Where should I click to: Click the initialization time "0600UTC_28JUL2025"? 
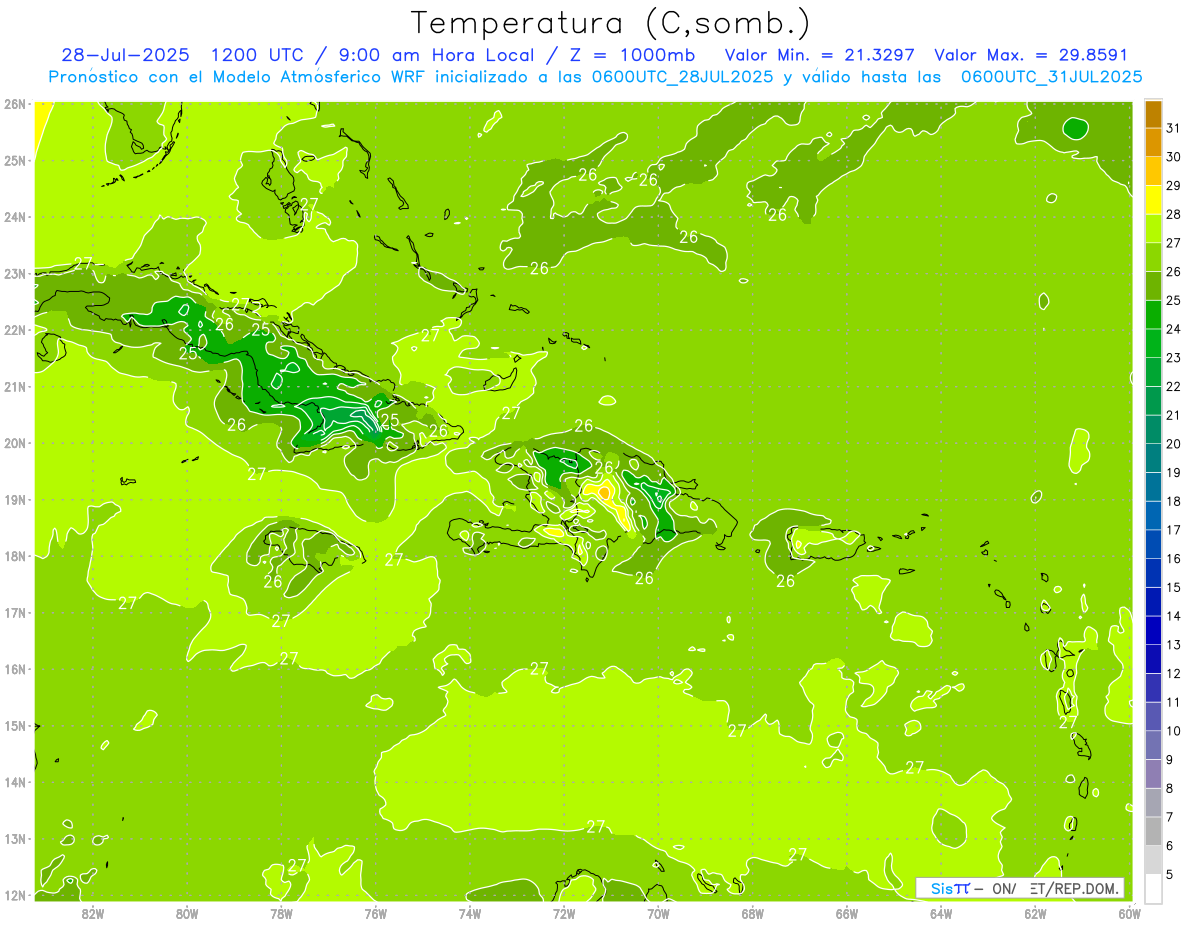(681, 77)
